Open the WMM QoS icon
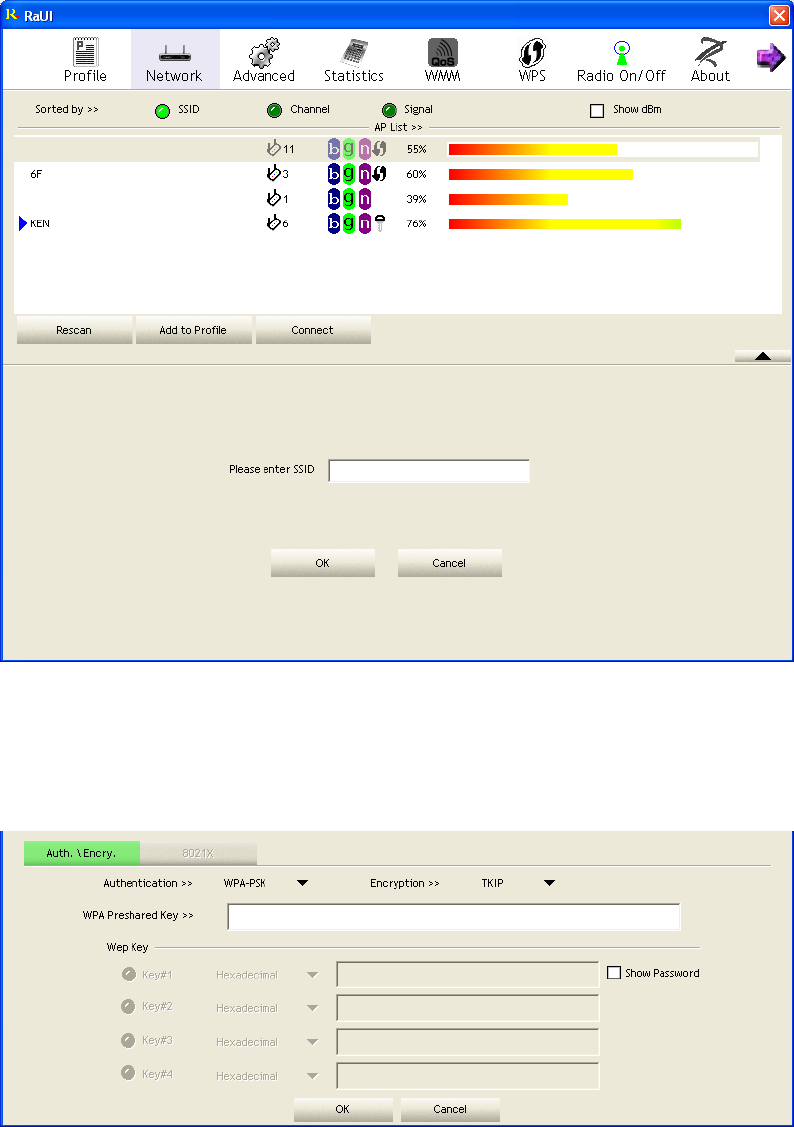794x1127 pixels. (443, 52)
